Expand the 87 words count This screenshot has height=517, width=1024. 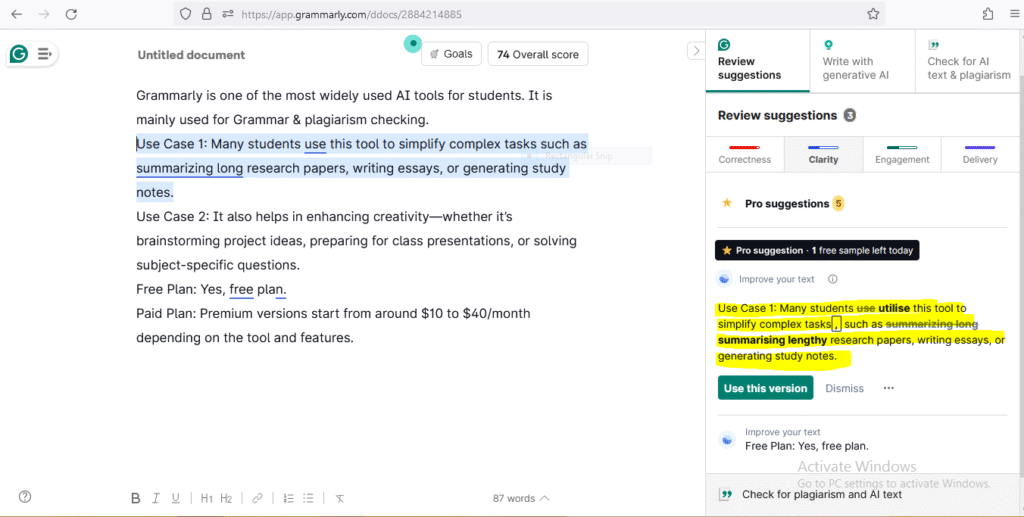(x=521, y=498)
